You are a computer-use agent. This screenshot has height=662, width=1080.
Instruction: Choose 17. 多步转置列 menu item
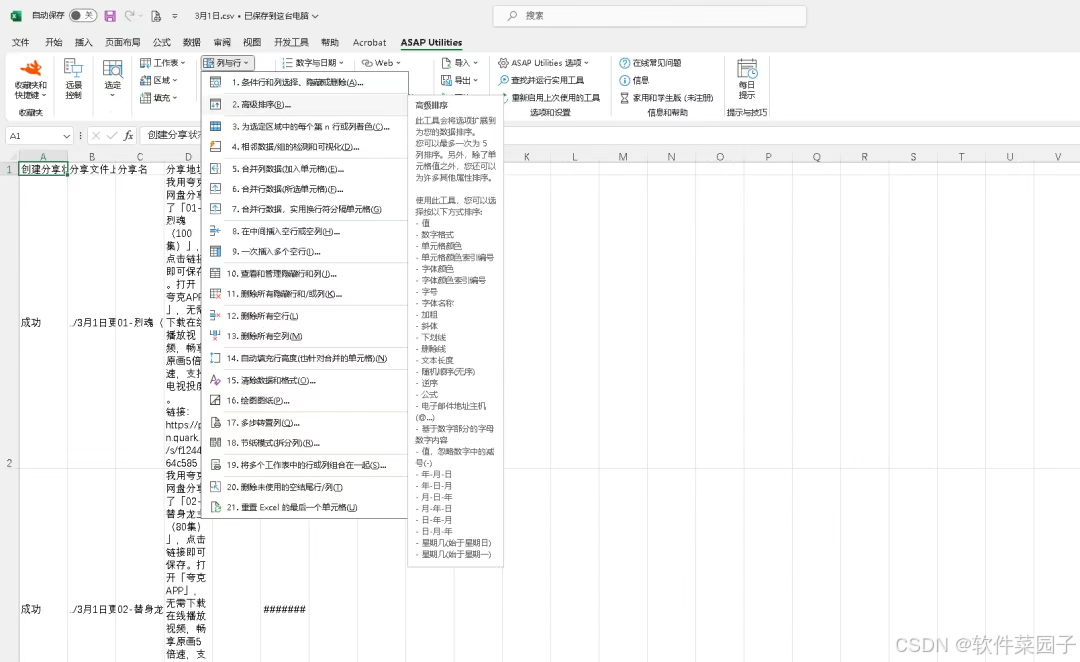[304, 423]
